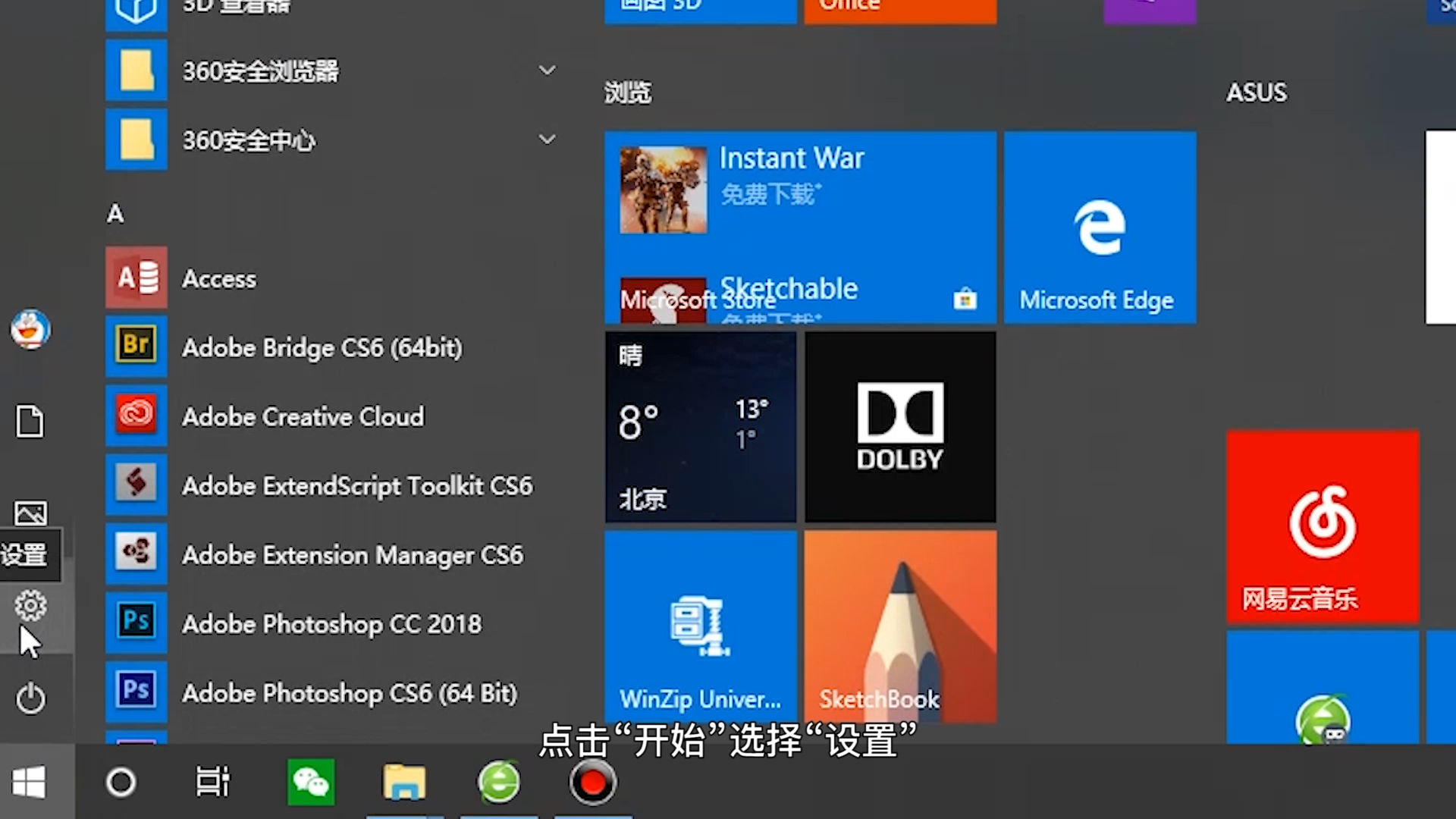Open the Windows Start button
This screenshot has height=819, width=1456.
pos(30,782)
